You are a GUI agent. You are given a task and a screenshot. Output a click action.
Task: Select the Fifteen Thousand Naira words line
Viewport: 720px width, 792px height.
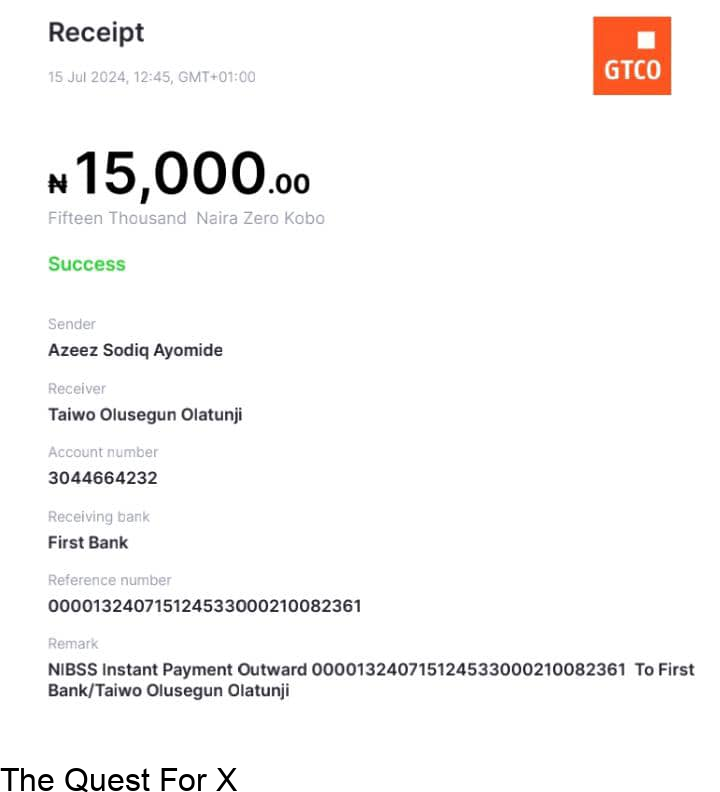click(x=186, y=218)
